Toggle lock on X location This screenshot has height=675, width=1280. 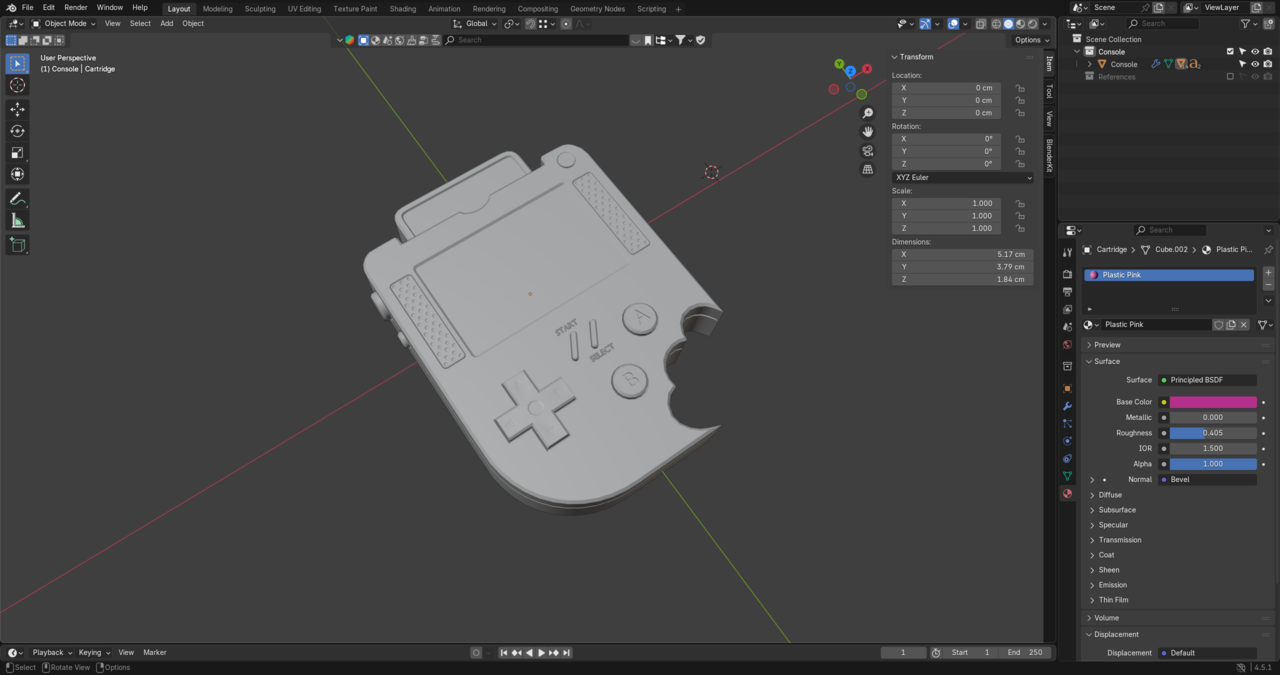coord(1020,88)
